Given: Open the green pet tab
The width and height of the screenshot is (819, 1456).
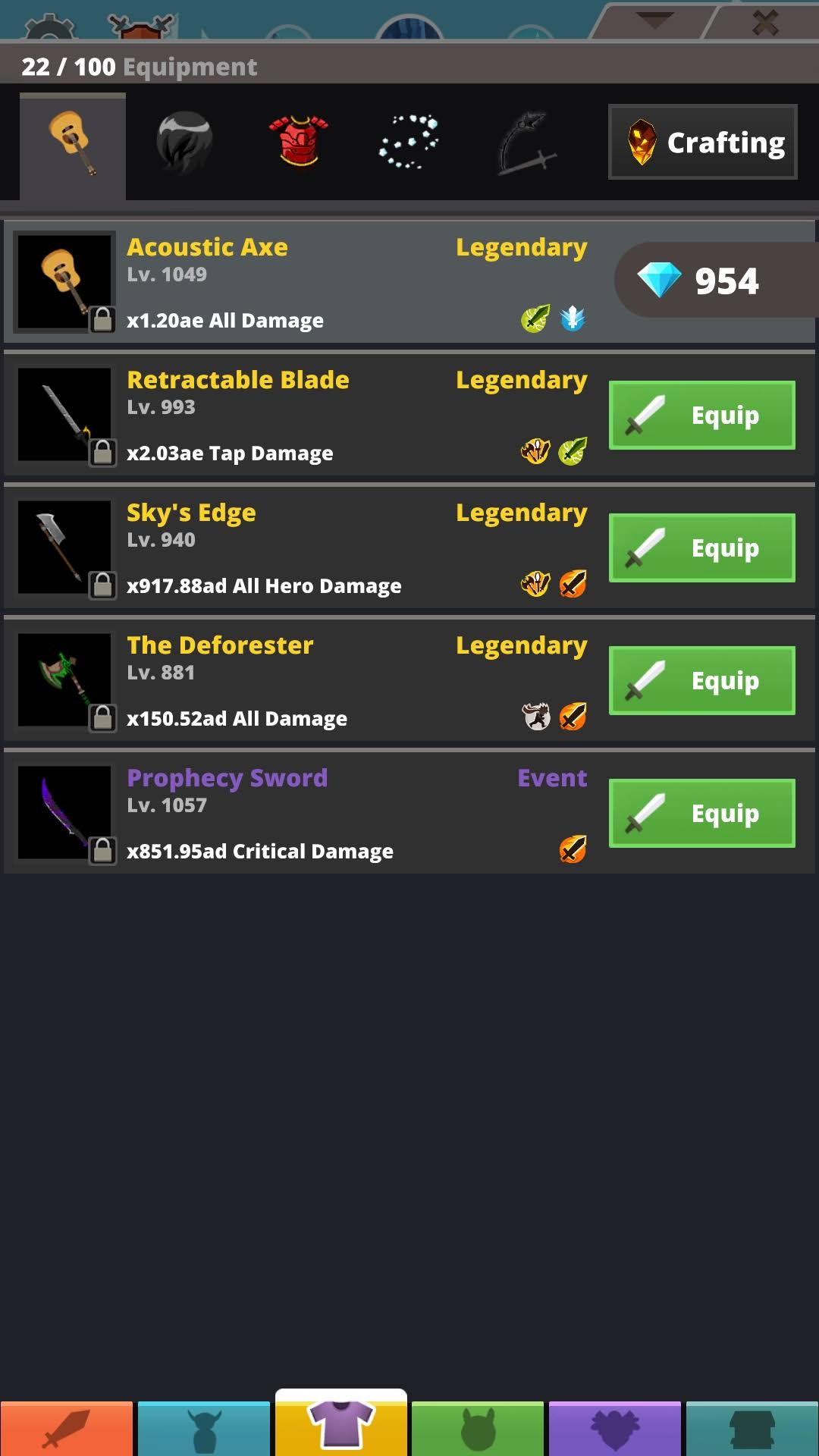Looking at the screenshot, I should tap(478, 1429).
